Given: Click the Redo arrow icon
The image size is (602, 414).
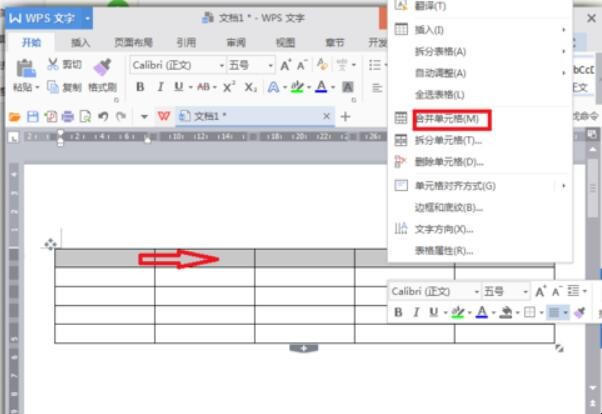Looking at the screenshot, I should pos(121,116).
